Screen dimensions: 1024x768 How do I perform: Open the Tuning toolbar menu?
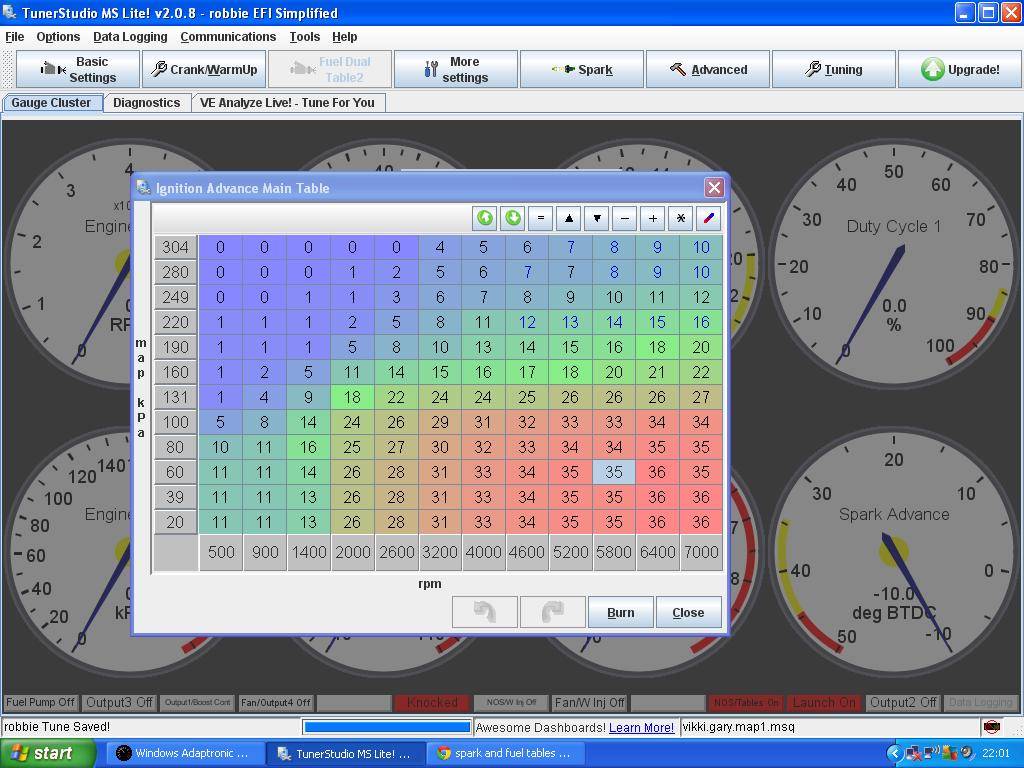point(834,69)
